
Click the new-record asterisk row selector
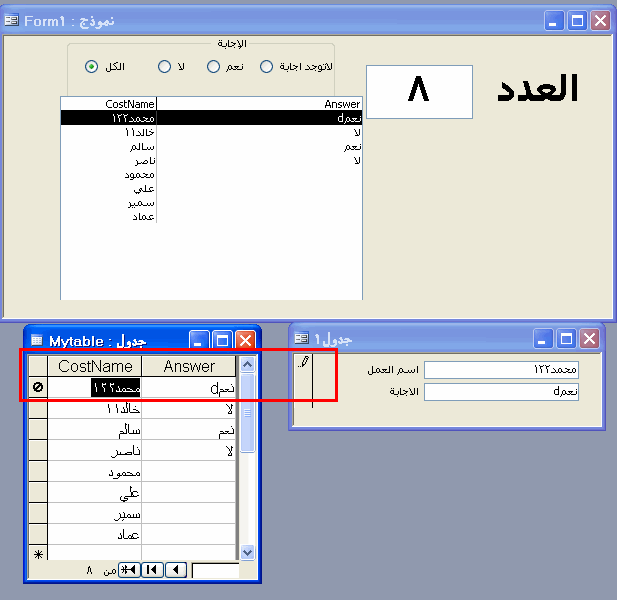pos(38,554)
